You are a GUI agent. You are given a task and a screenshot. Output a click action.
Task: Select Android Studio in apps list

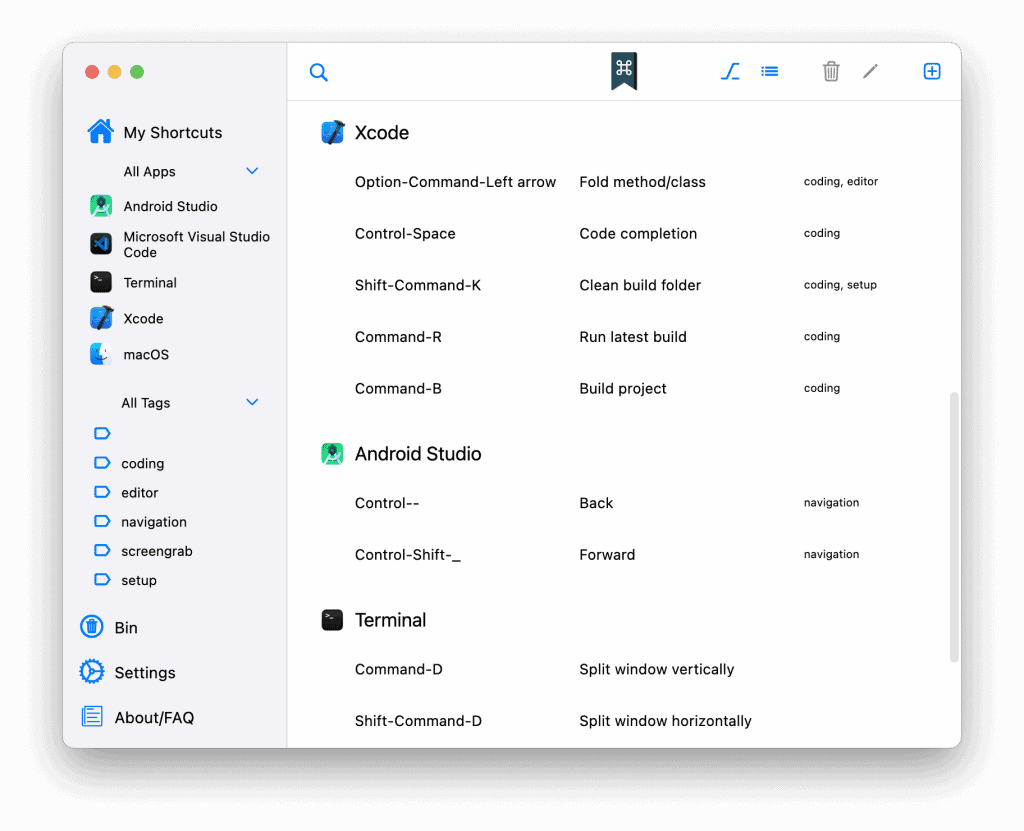(171, 206)
